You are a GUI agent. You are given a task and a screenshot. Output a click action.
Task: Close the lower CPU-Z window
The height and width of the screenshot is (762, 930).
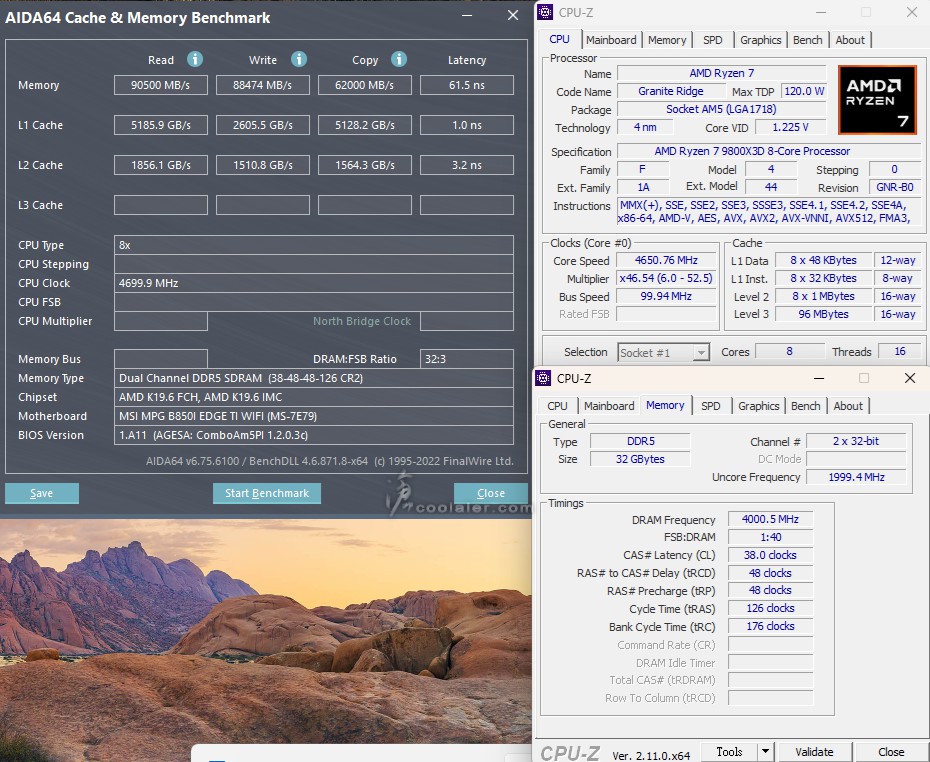point(910,378)
